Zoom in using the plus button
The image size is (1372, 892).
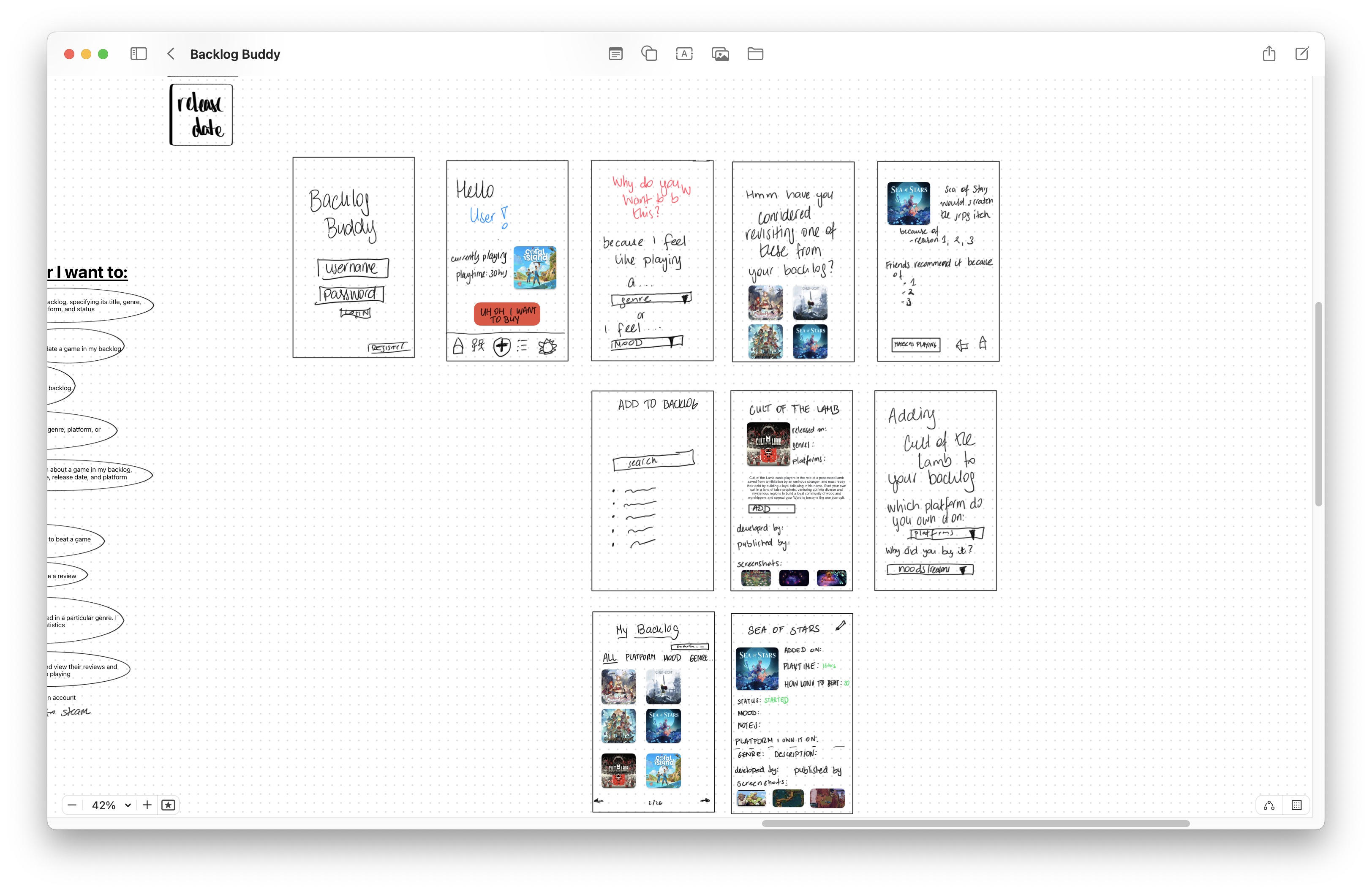[147, 805]
